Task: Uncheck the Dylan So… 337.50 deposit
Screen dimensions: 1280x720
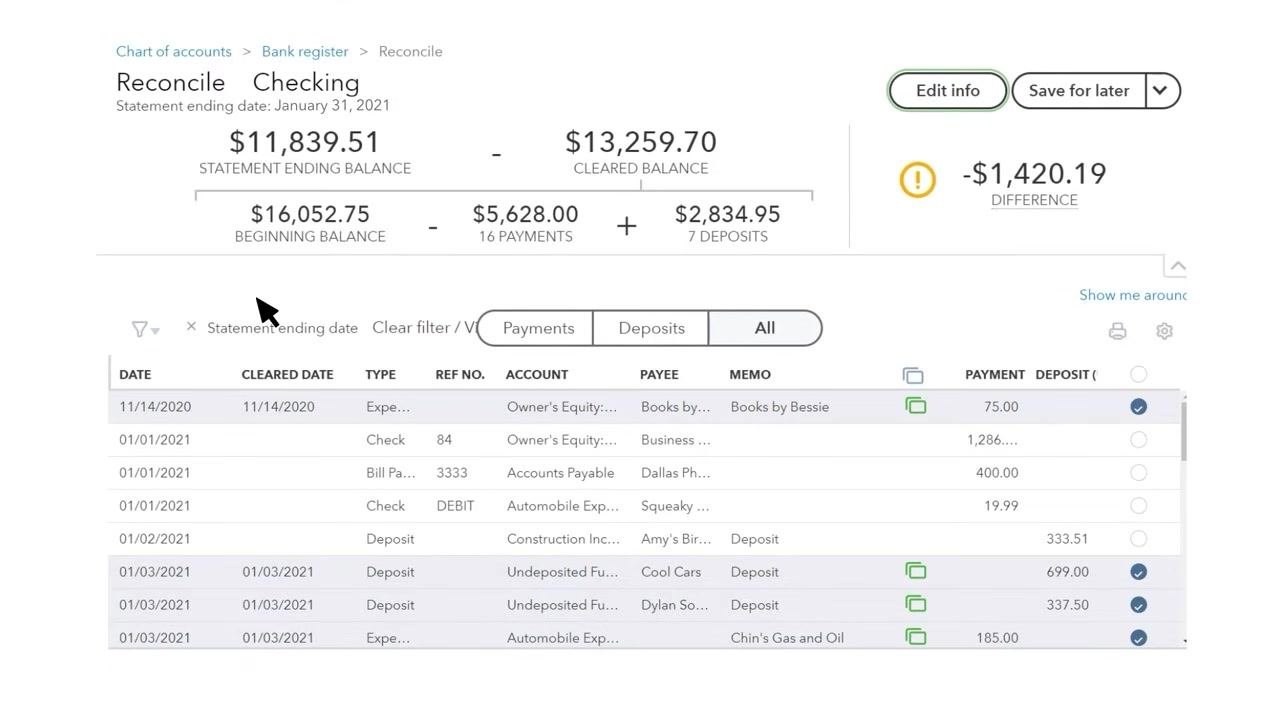Action: [1138, 605]
